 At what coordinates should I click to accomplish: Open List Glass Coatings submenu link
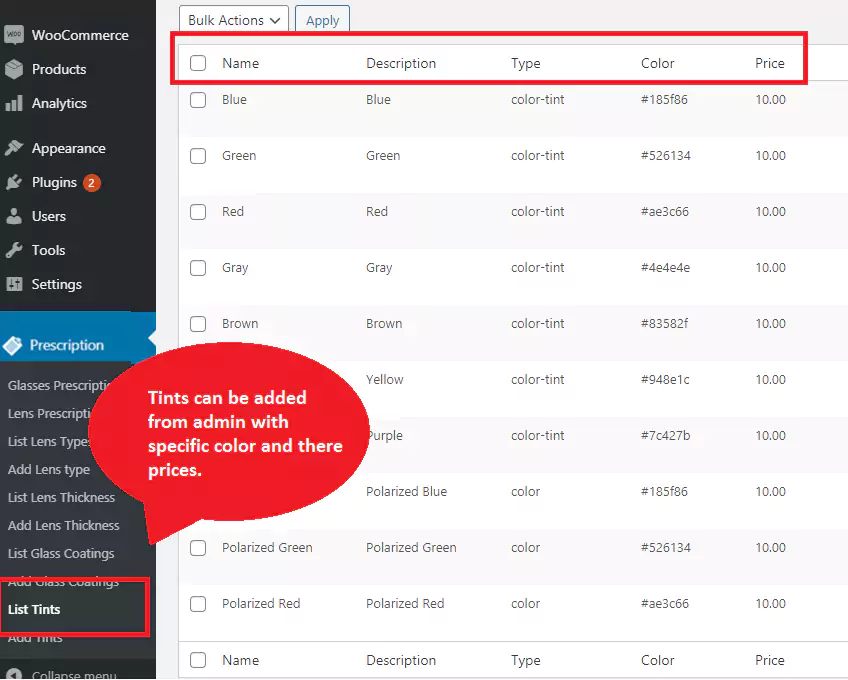pyautogui.click(x=61, y=553)
